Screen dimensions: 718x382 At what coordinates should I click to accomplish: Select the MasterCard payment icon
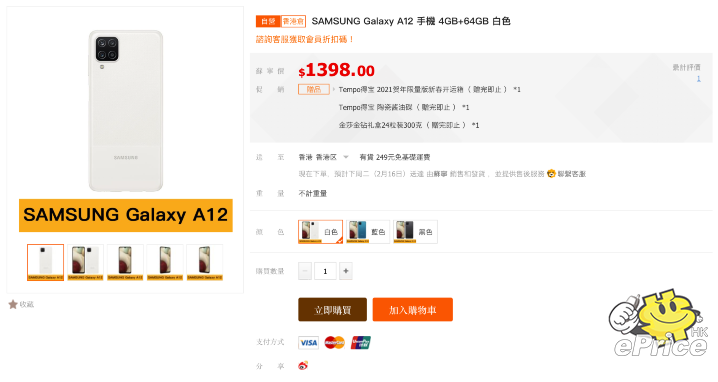334,343
